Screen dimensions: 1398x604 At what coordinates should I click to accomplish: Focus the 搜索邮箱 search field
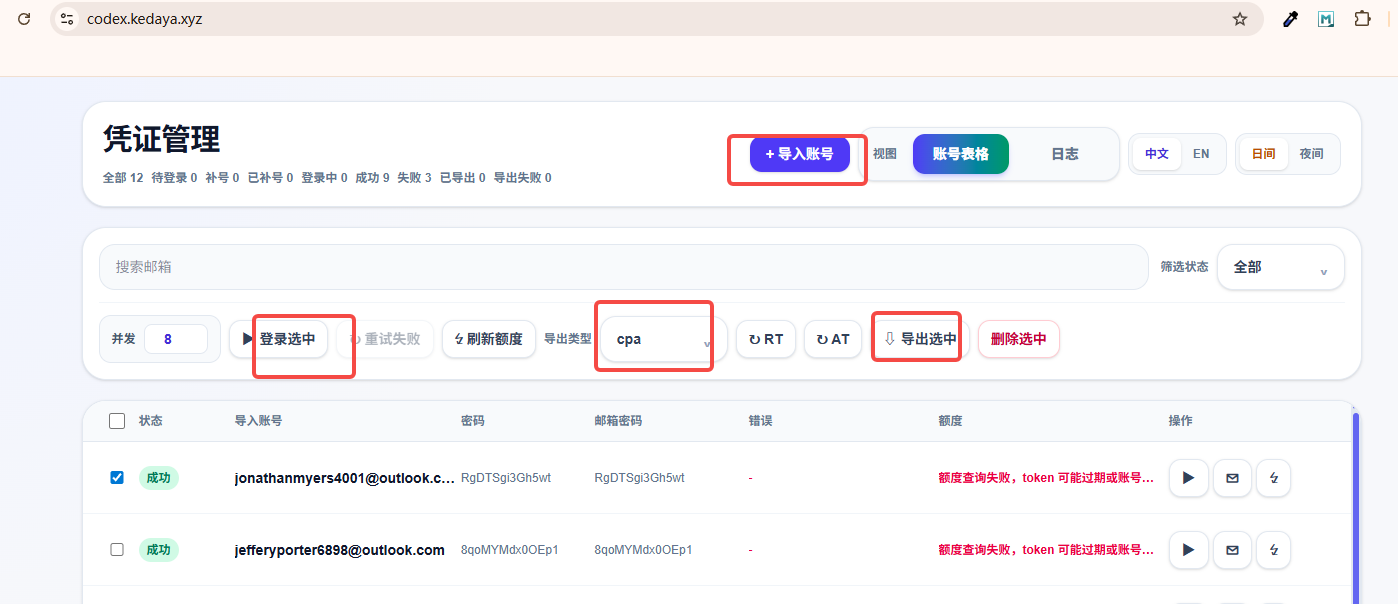pyautogui.click(x=623, y=267)
